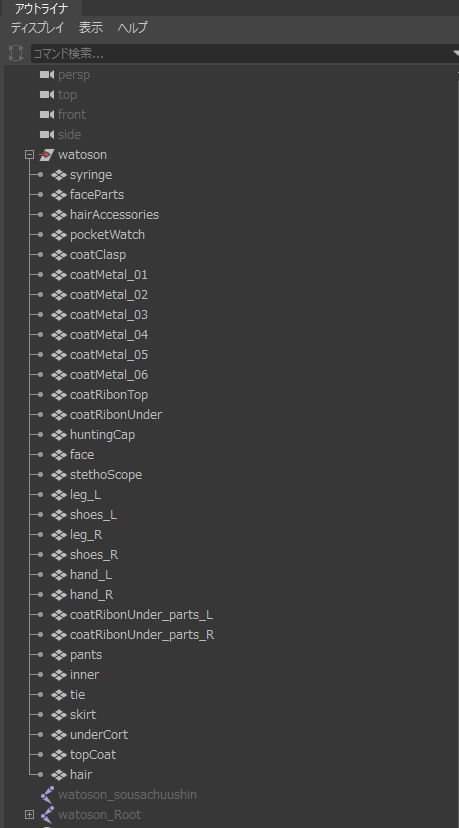Switch to the アウトライナ tab

[x=41, y=8]
